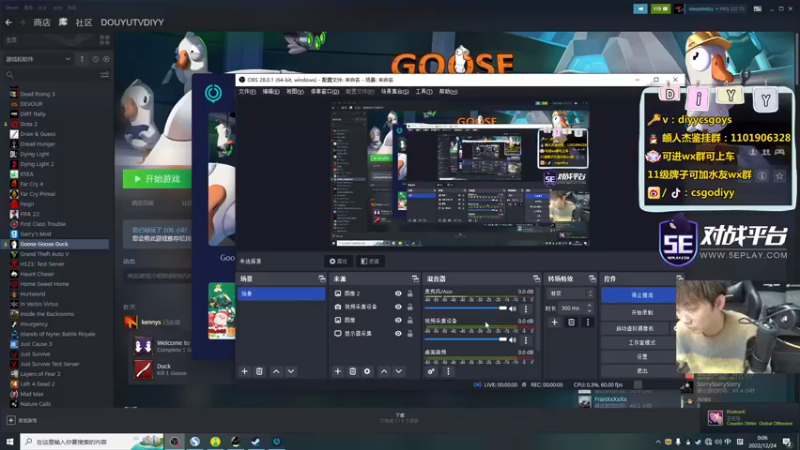
Task: Pop out the Audio Mixer dock panel
Action: click(x=536, y=279)
